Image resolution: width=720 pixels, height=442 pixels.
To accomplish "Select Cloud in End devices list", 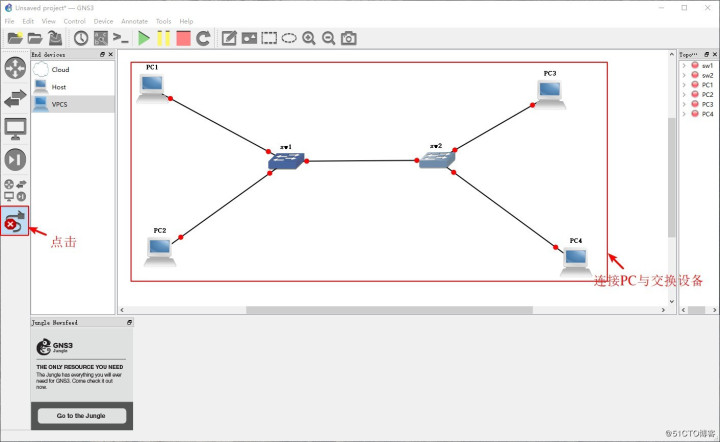I will [73, 69].
